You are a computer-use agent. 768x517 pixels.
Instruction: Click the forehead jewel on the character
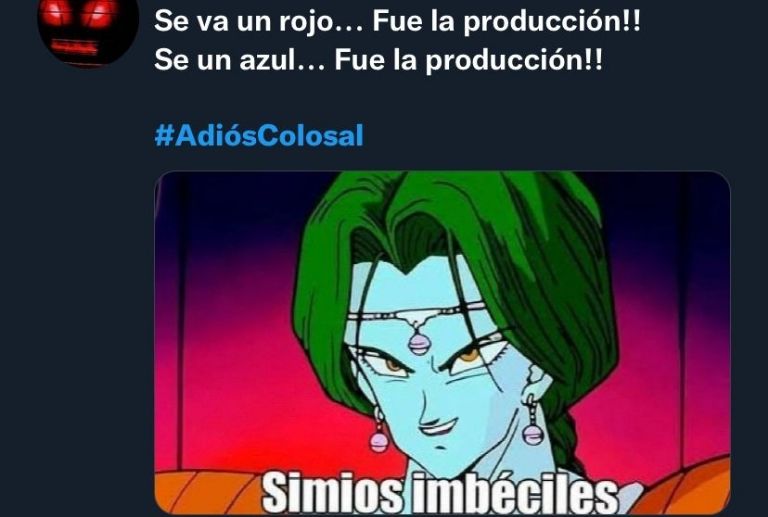pos(419,342)
